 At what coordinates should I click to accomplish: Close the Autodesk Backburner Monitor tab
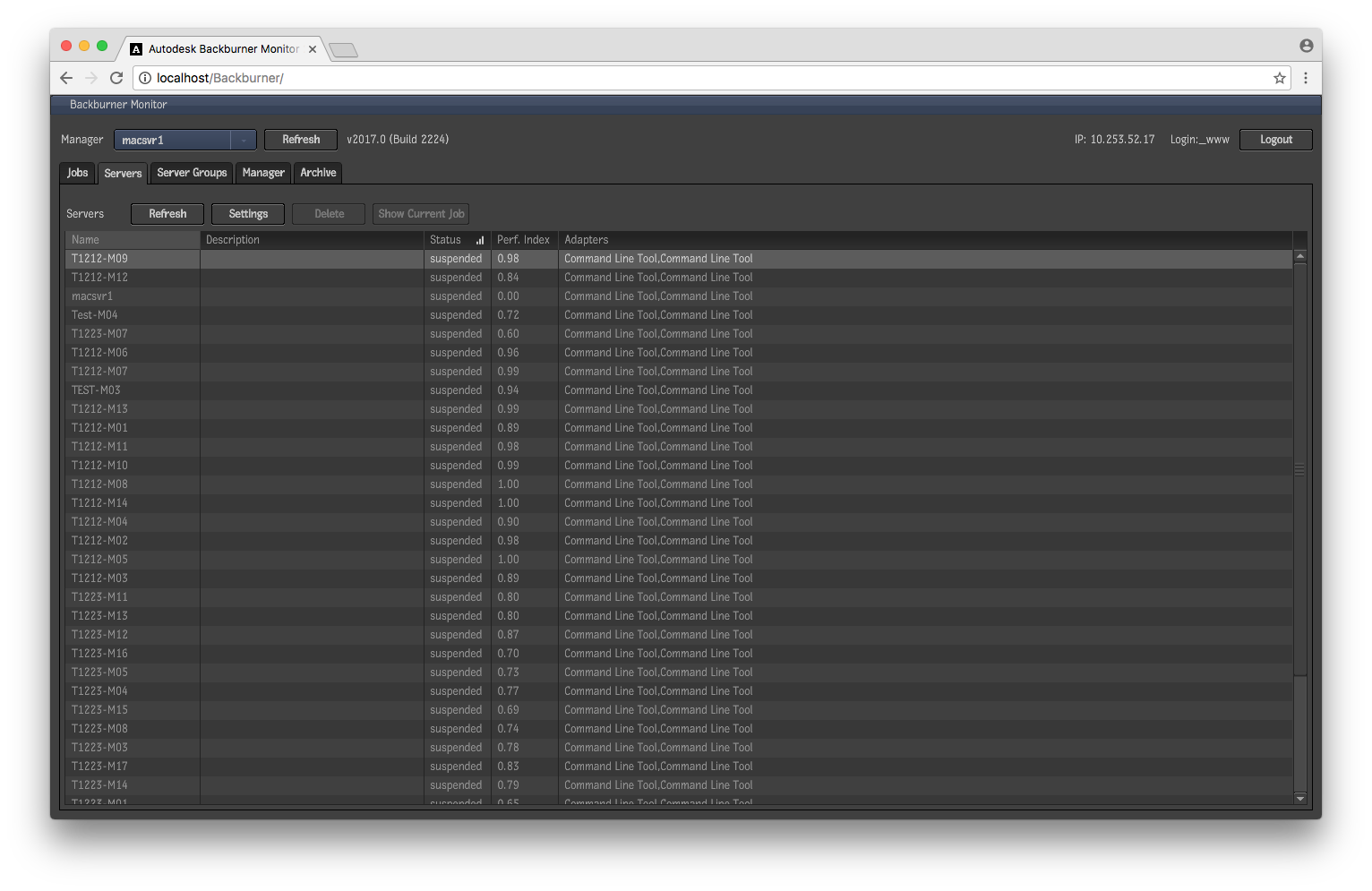point(313,49)
